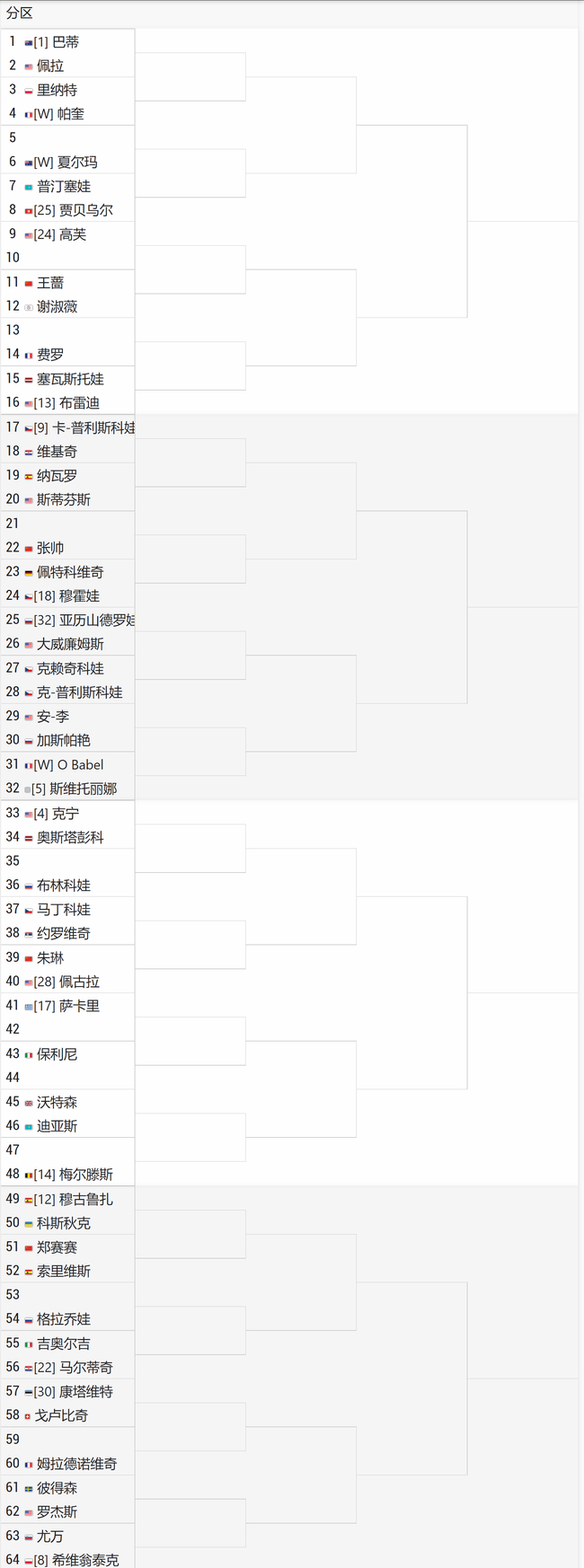Click the flag icon next to 彼得森
Viewport: 584px width, 1568px height.
pos(29,1488)
